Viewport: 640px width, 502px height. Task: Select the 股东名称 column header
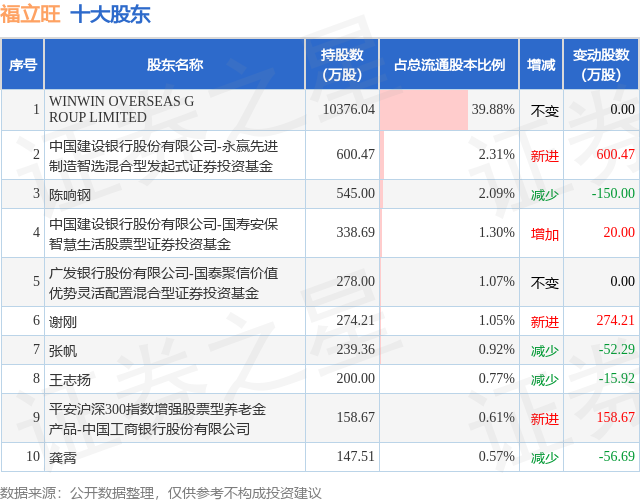(175, 64)
